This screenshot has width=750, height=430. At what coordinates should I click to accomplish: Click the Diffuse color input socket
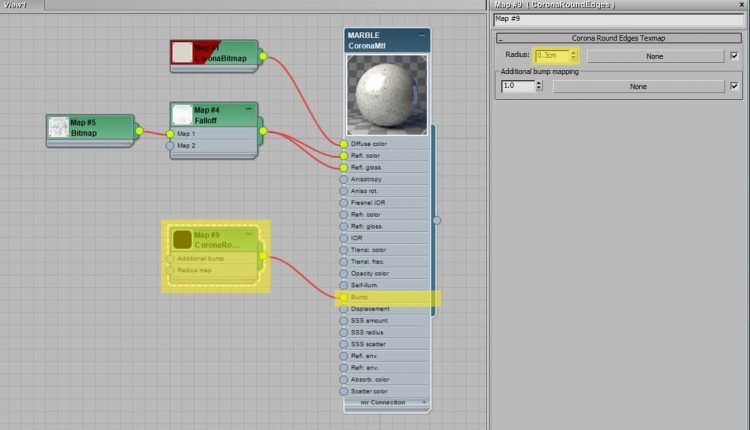pos(343,144)
